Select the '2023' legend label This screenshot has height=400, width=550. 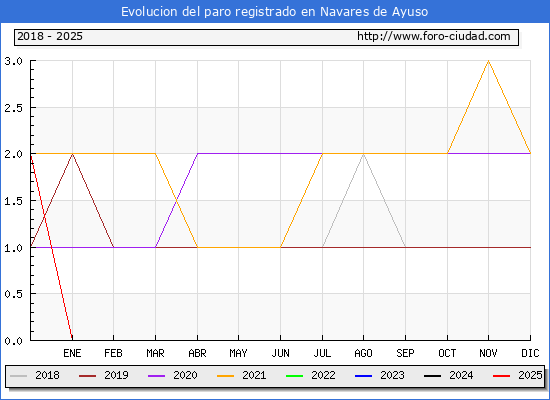[x=393, y=375]
